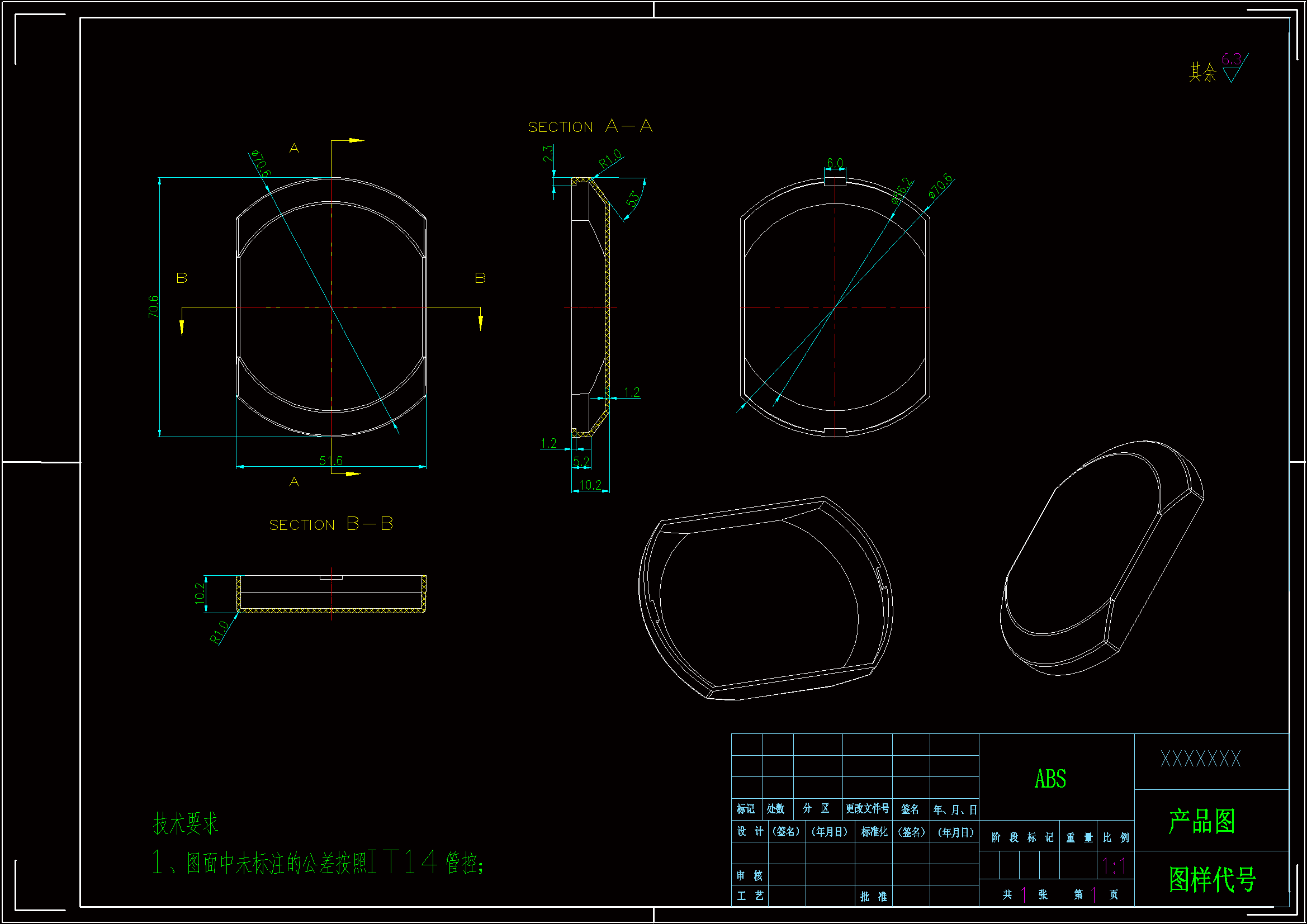Click the SECTION B-B title text
Image resolution: width=1307 pixels, height=924 pixels.
[x=331, y=524]
